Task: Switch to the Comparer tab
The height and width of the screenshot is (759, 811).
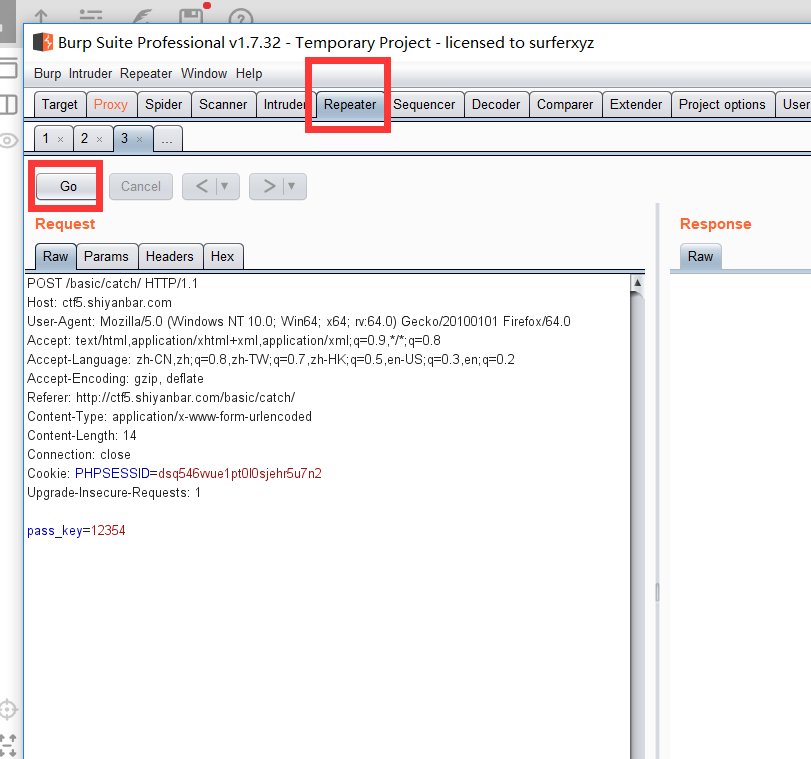Action: tap(565, 105)
